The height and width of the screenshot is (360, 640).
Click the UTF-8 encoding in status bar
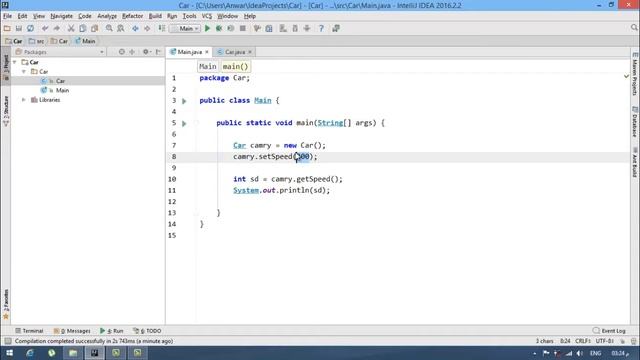pyautogui.click(x=604, y=341)
